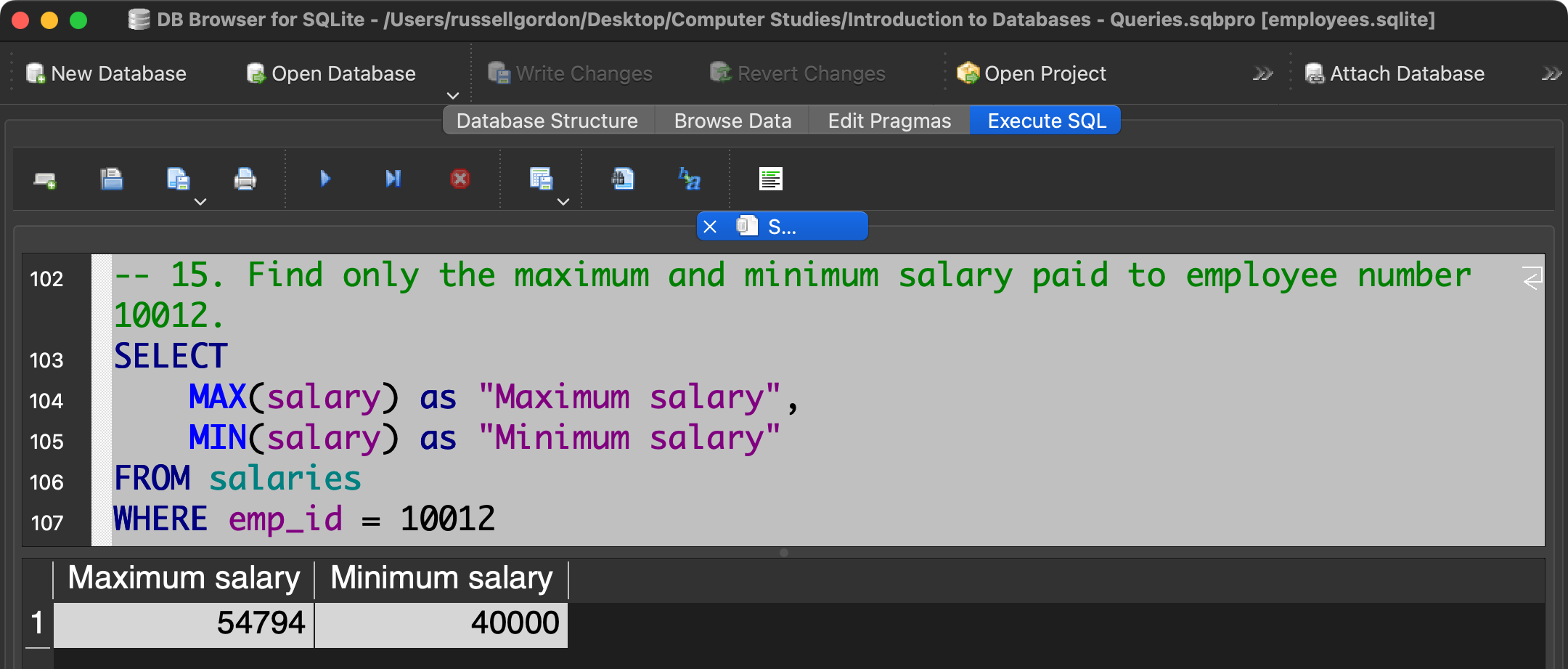Click the Open SQL file icon

tap(111, 179)
